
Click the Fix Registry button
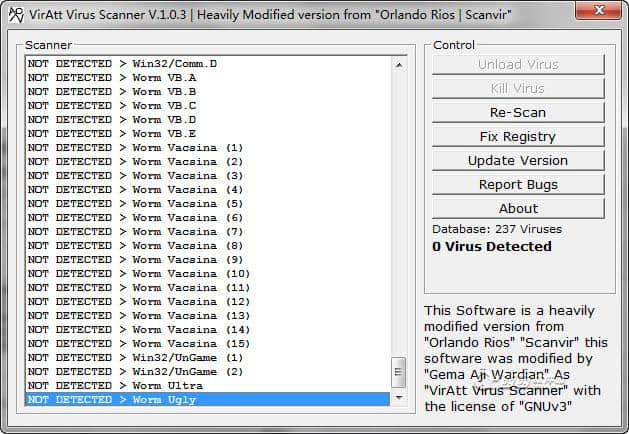coord(518,137)
